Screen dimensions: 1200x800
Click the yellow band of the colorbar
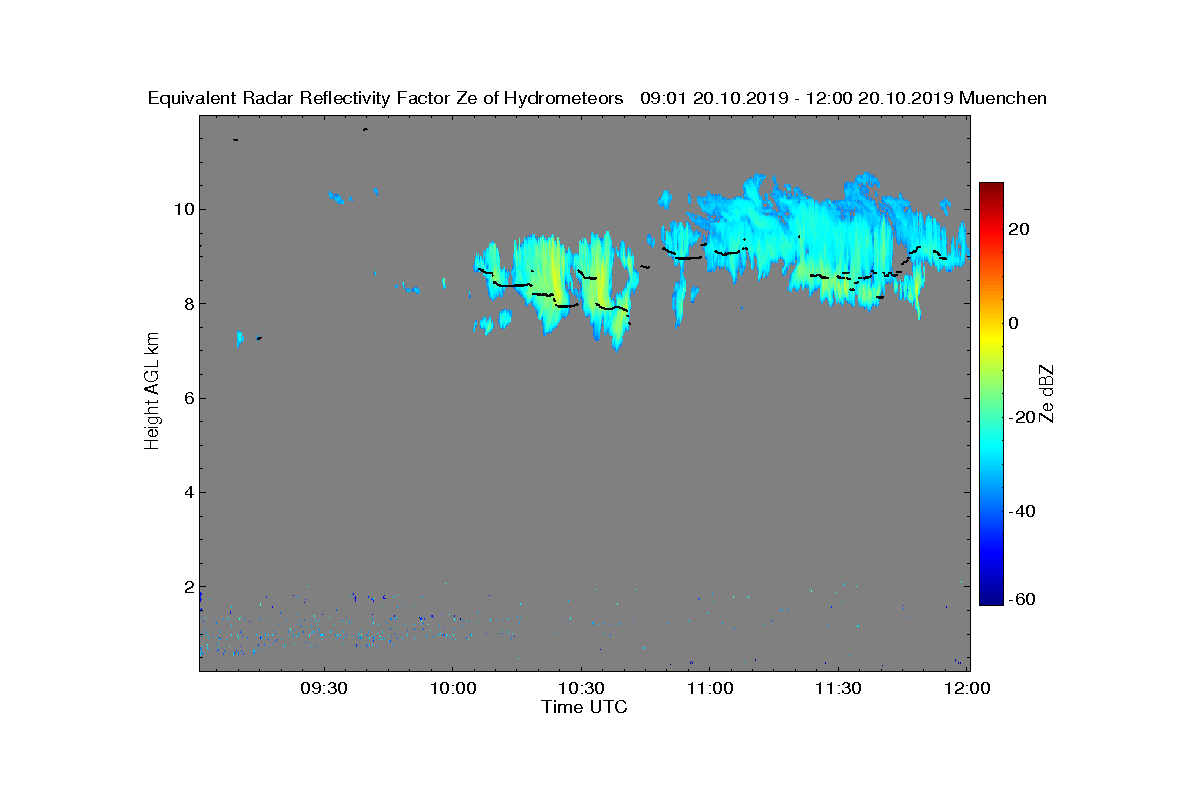(x=991, y=340)
